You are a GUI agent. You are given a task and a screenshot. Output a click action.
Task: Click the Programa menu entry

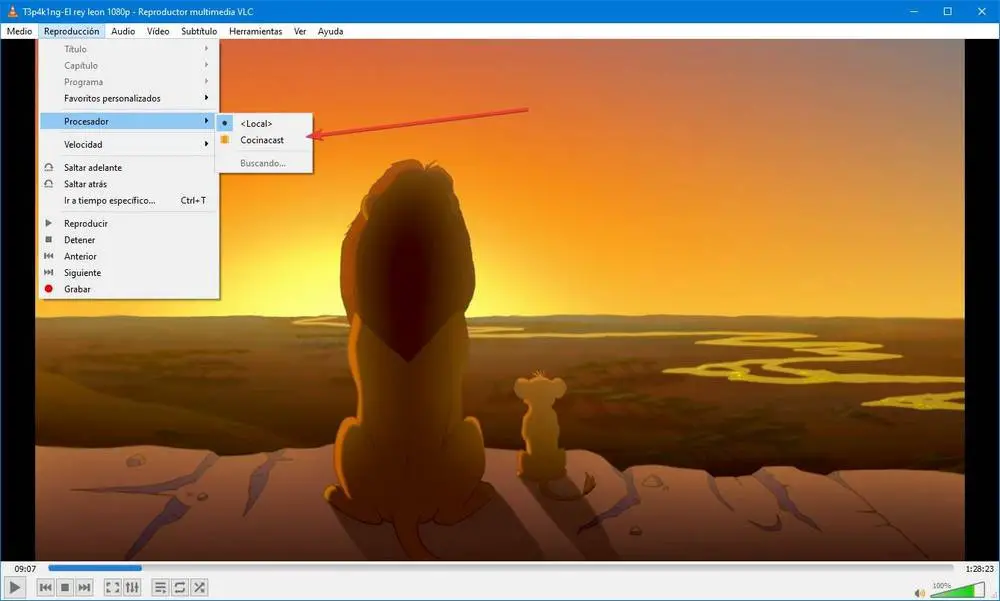tap(129, 82)
